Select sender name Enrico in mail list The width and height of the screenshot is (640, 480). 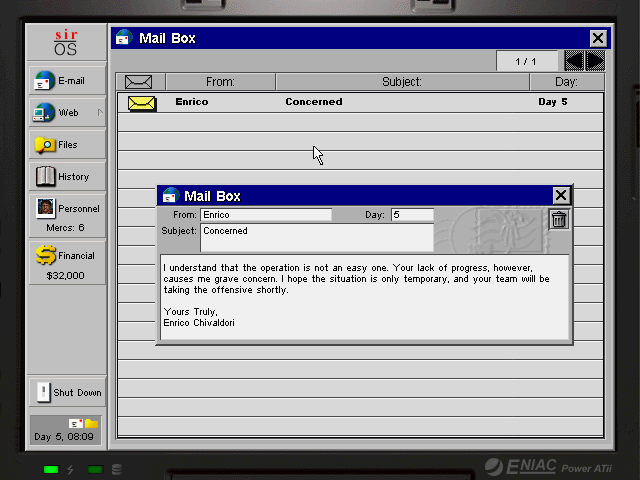(x=192, y=102)
